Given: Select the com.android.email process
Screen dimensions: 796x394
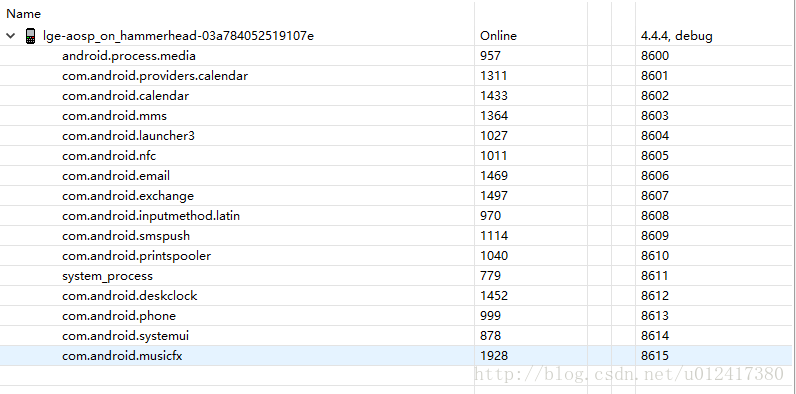Looking at the screenshot, I should [x=116, y=176].
